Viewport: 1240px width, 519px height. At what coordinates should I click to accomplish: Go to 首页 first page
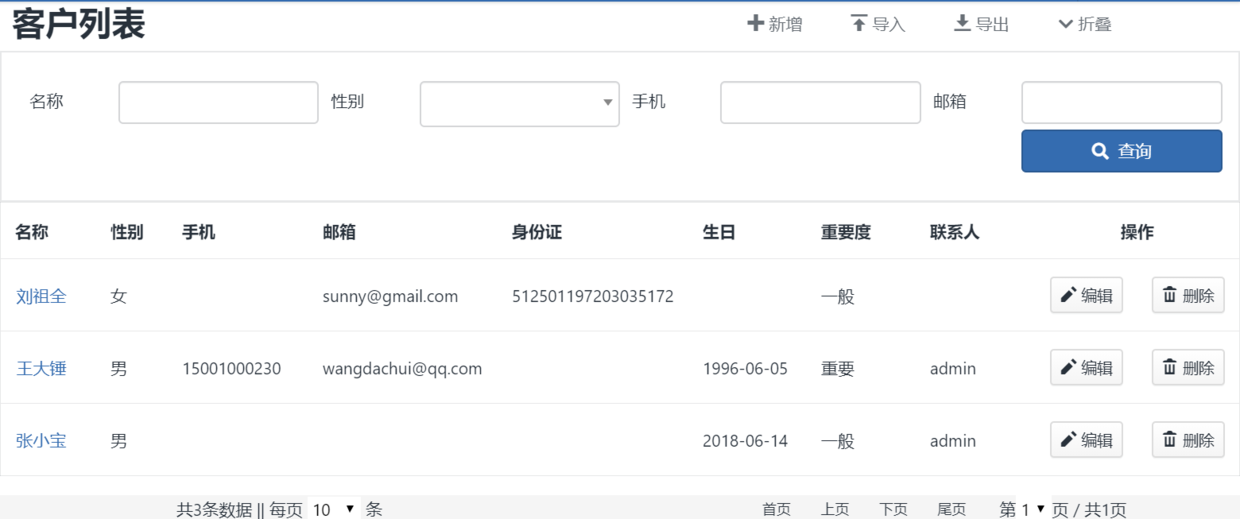point(777,510)
